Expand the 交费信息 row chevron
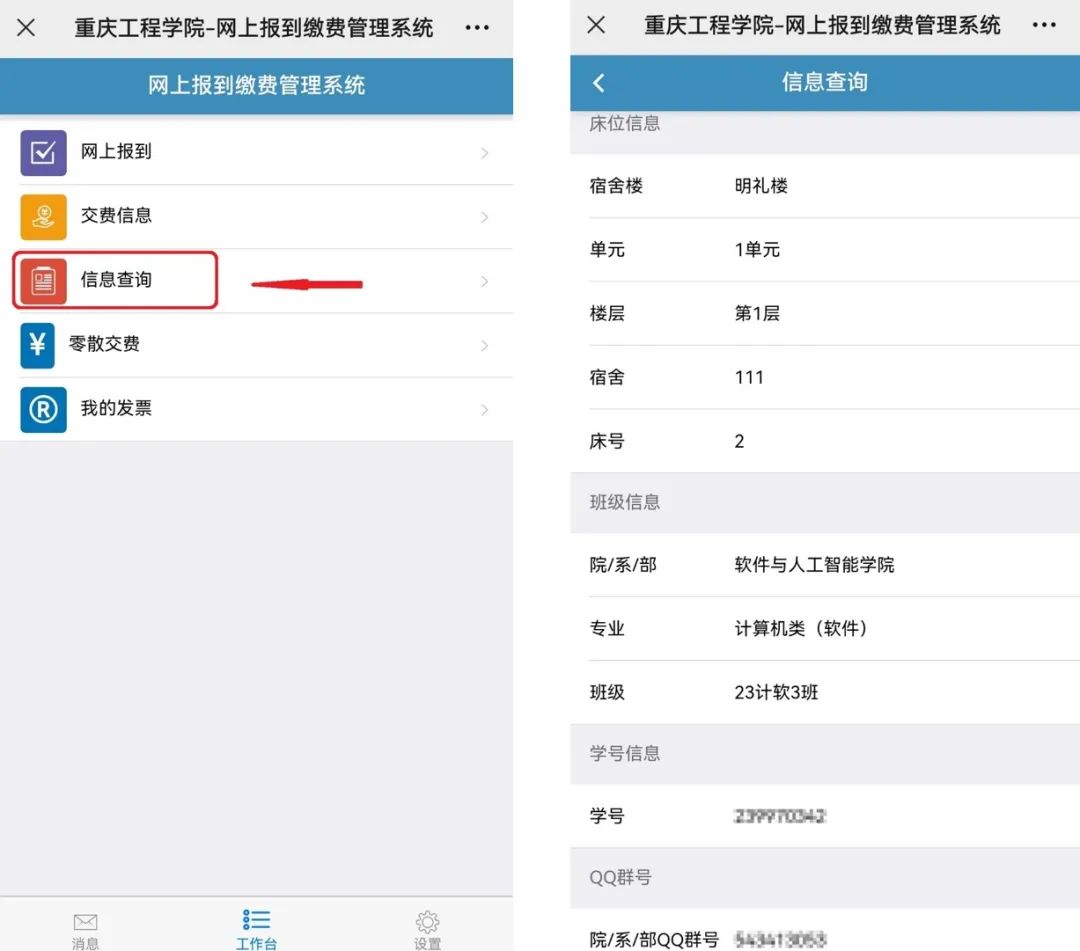 point(485,217)
